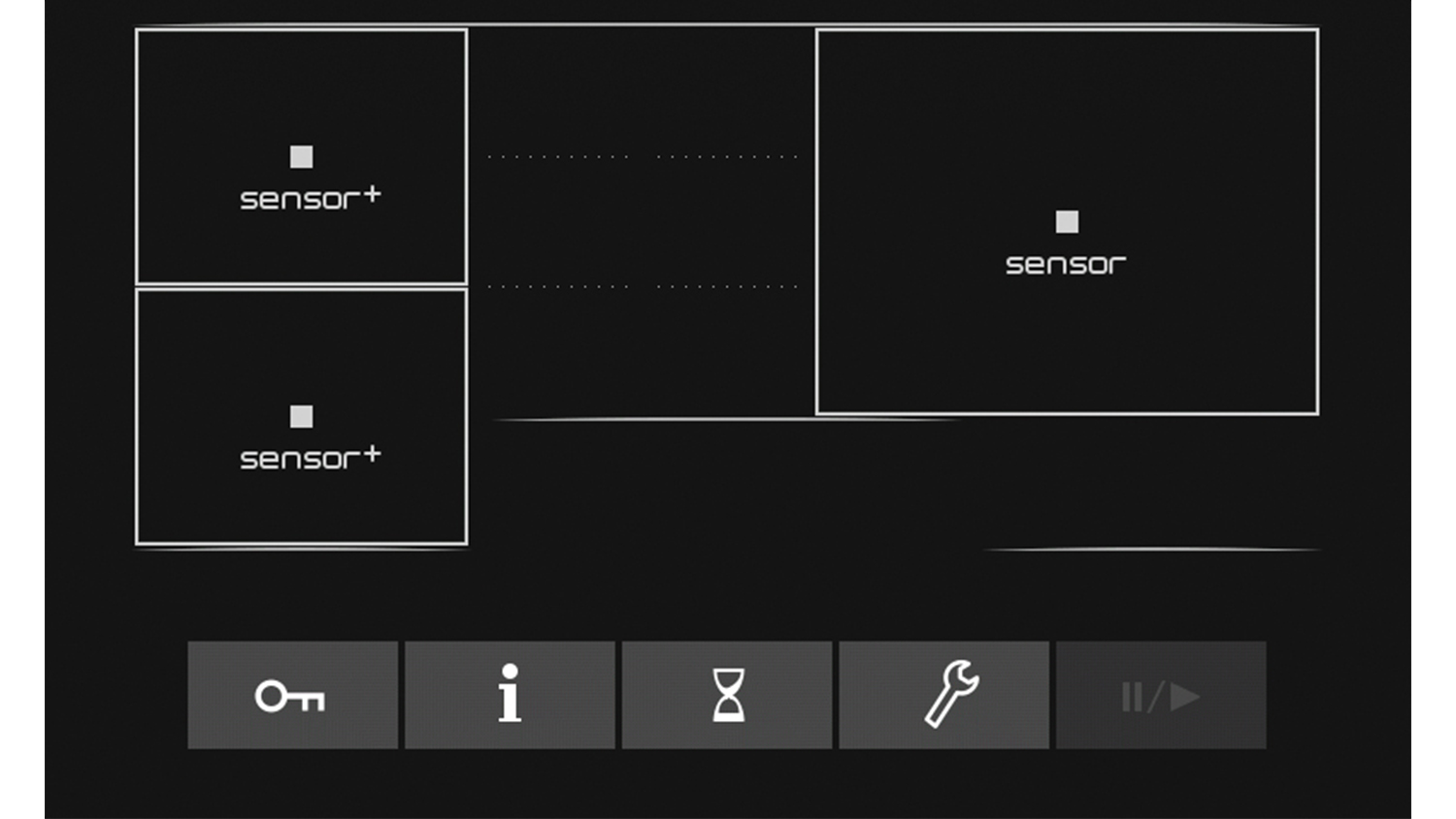This screenshot has width=1456, height=819.
Task: Select the lower-left sensor+ label
Action: [x=310, y=458]
